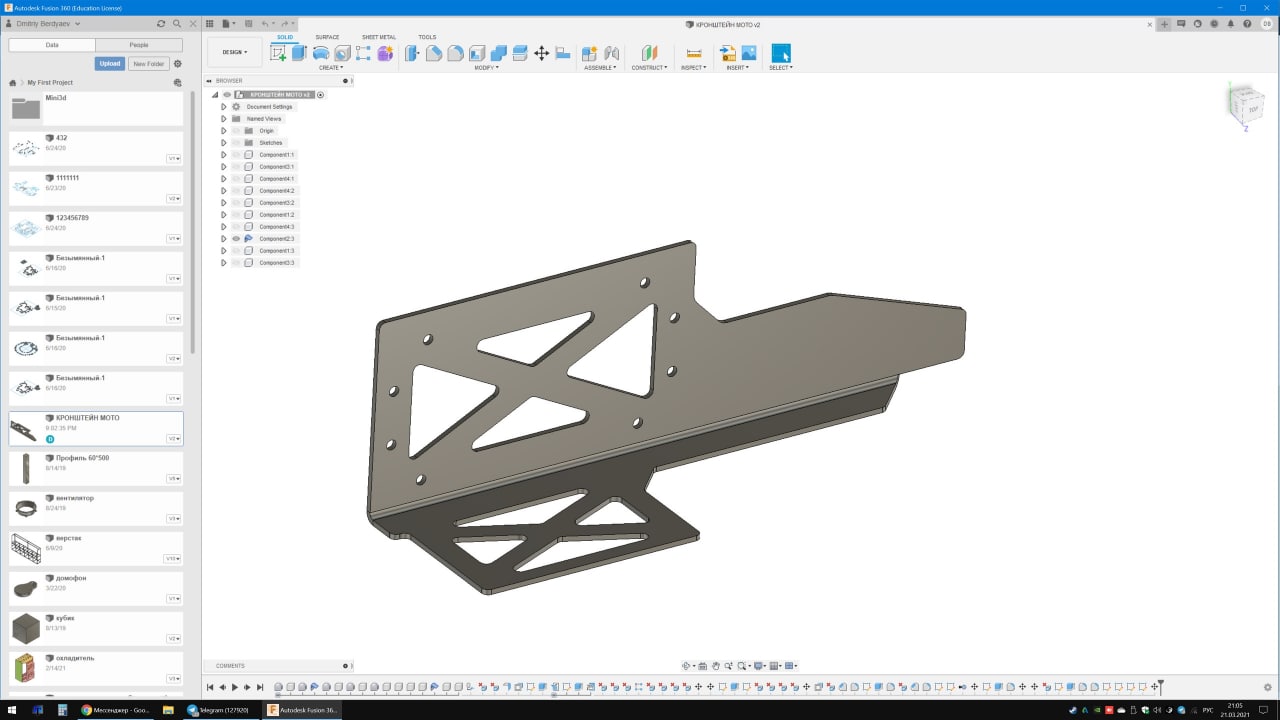Select the Insert Derive tool
This screenshot has height=720, width=1280.
pyautogui.click(x=728, y=53)
